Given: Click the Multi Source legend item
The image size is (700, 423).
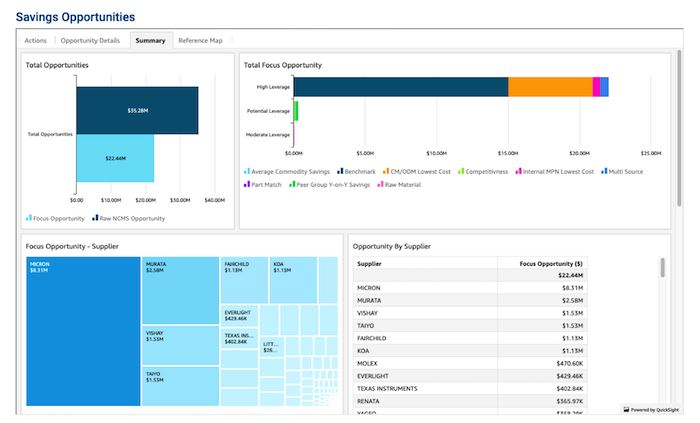Looking at the screenshot, I should [x=605, y=171].
